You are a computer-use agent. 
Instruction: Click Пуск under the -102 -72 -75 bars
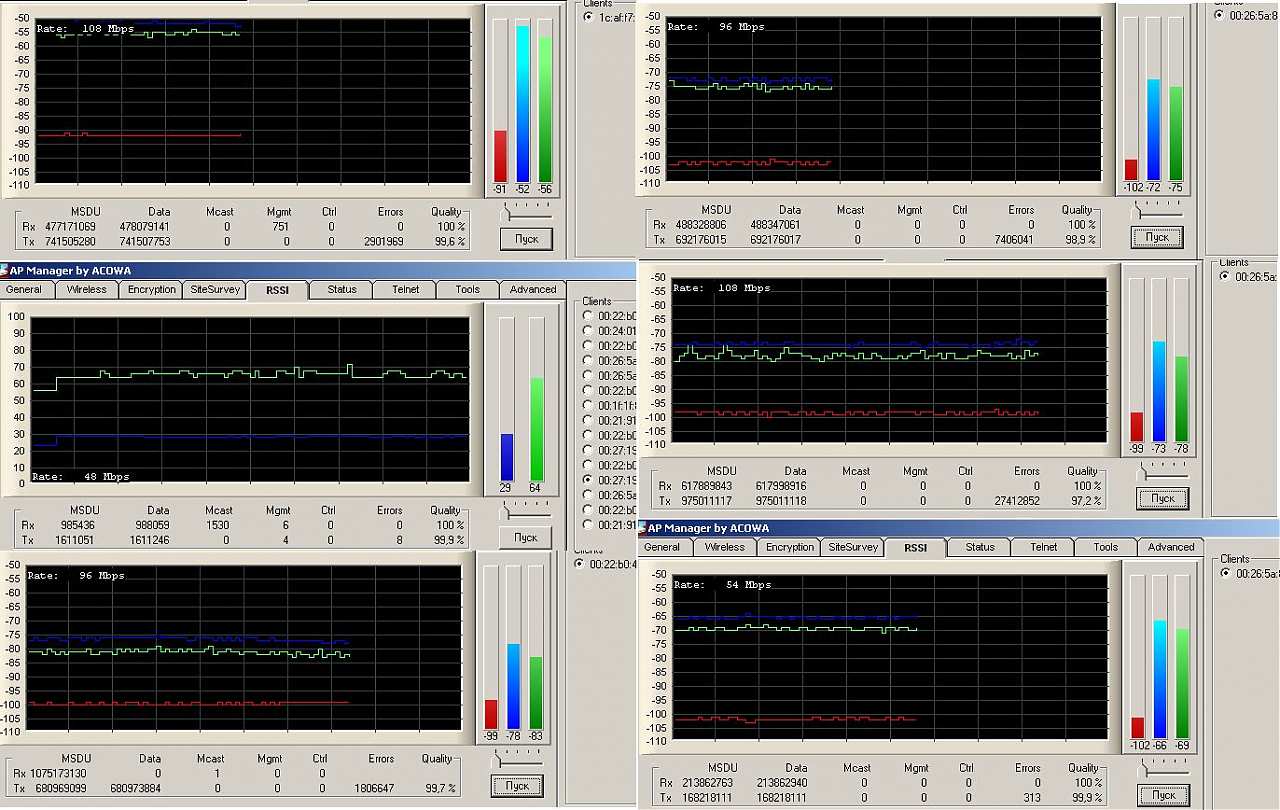click(1157, 238)
